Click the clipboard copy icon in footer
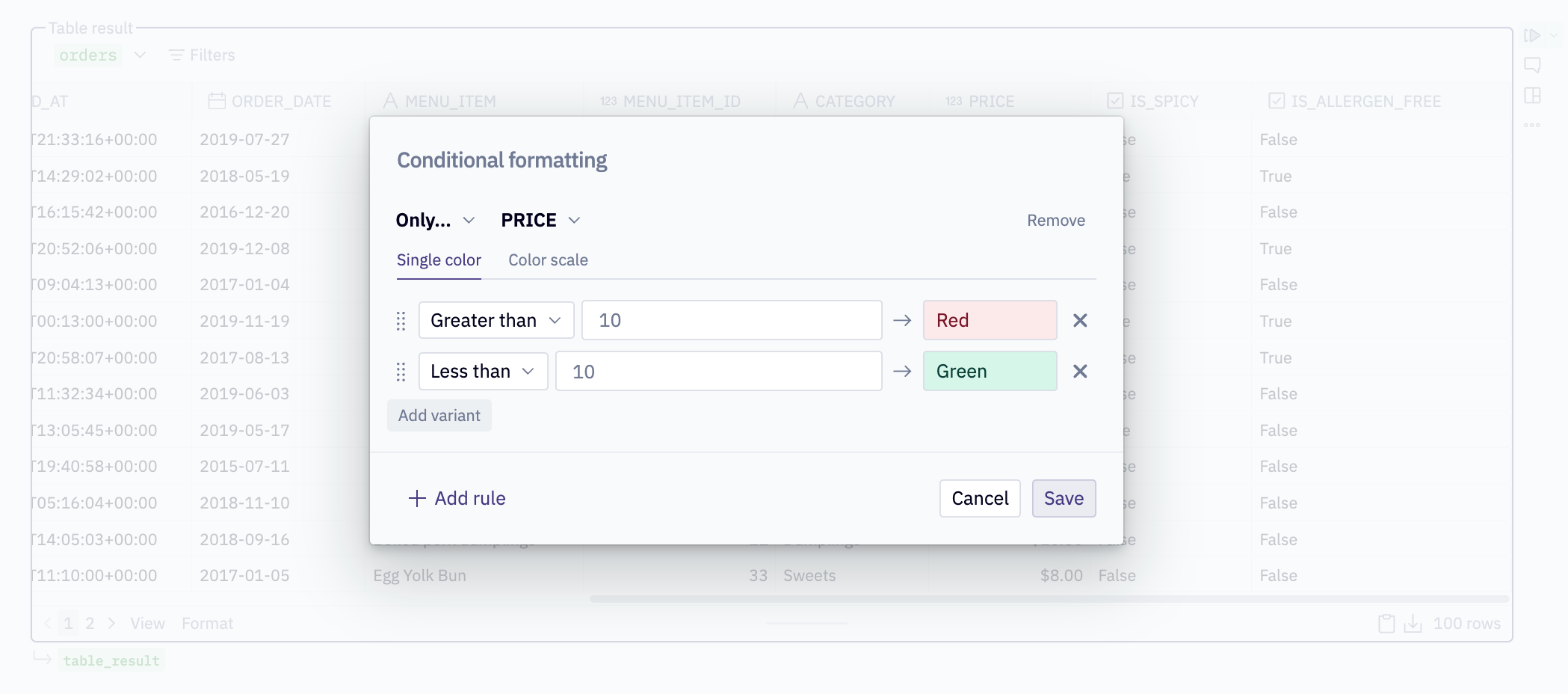The height and width of the screenshot is (694, 1568). point(1386,624)
